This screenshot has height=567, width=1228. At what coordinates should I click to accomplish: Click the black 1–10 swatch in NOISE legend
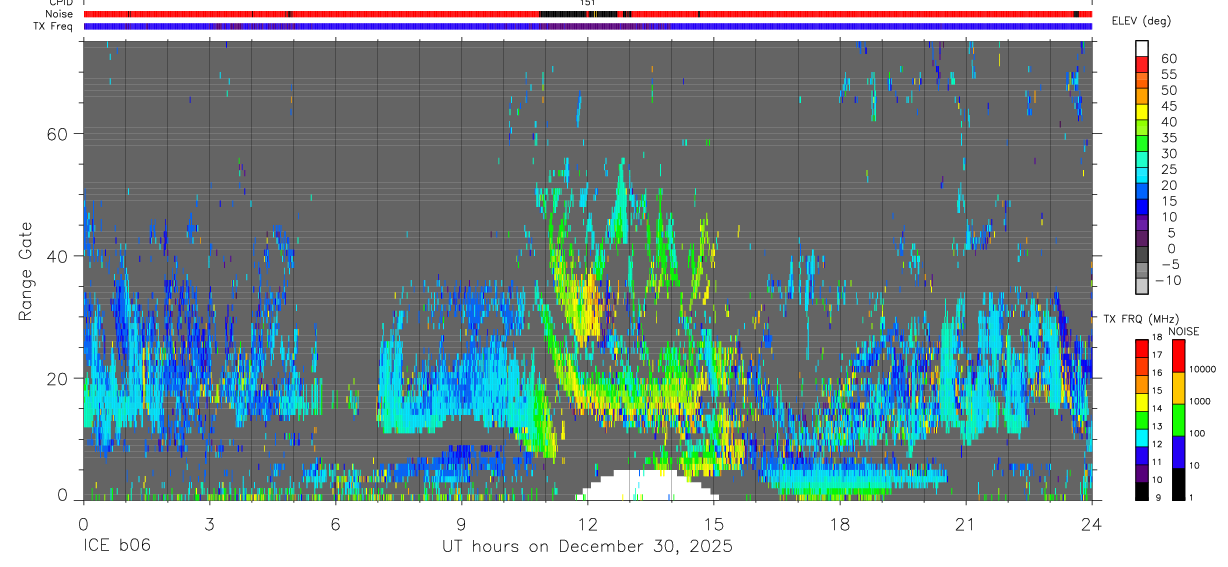tap(1177, 484)
